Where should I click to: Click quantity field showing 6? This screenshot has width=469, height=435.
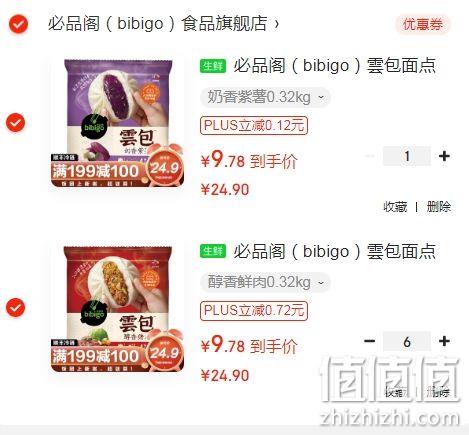point(407,341)
